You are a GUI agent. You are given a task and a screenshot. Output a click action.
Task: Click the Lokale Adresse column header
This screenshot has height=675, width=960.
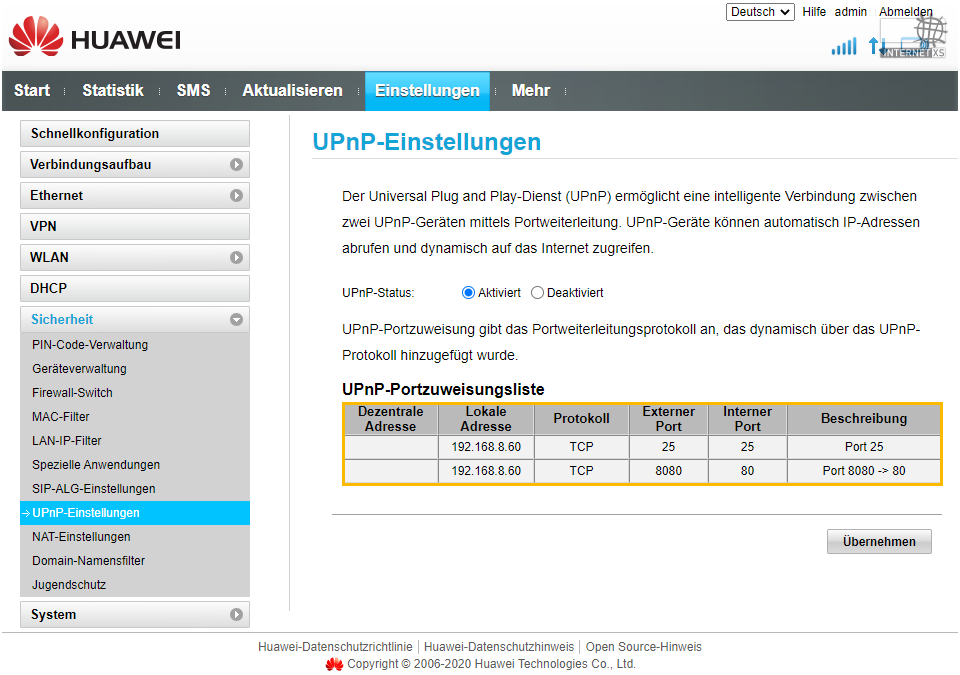[486, 419]
